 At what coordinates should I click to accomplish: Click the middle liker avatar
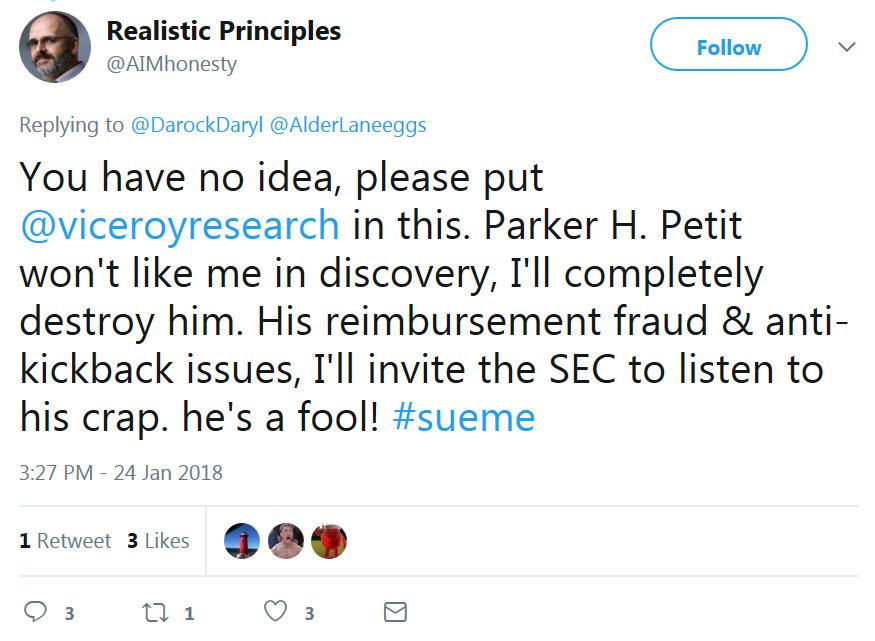[286, 541]
